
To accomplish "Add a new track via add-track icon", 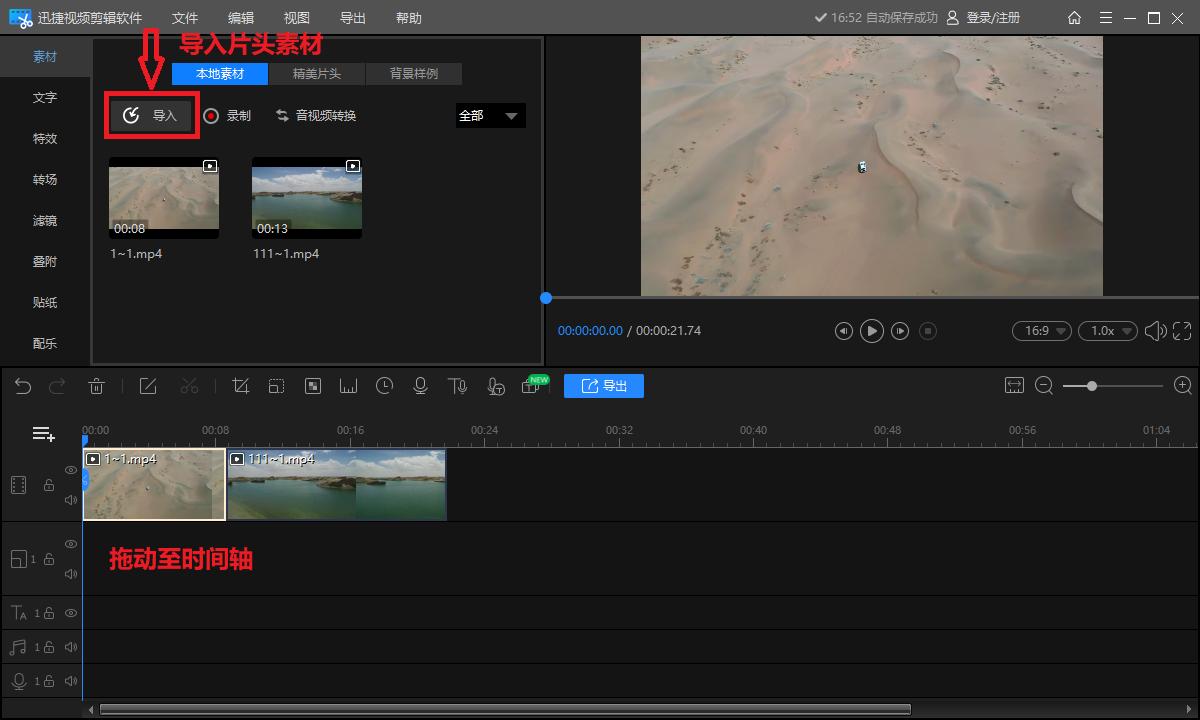I will tap(43, 433).
